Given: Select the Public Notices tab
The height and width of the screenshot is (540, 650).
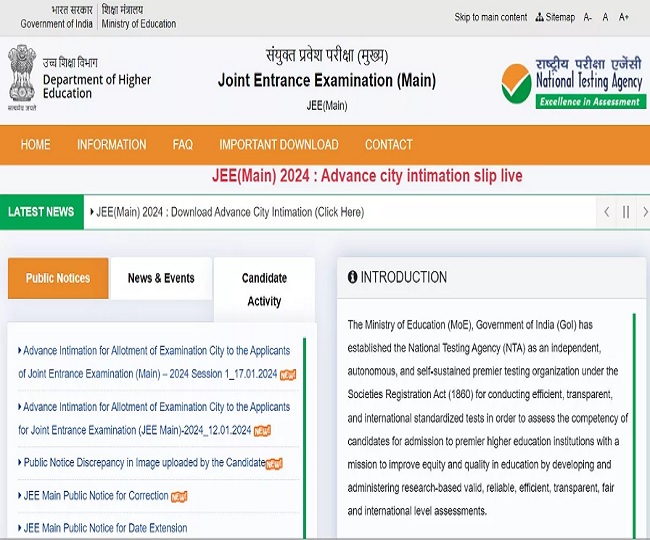Looking at the screenshot, I should [x=58, y=278].
